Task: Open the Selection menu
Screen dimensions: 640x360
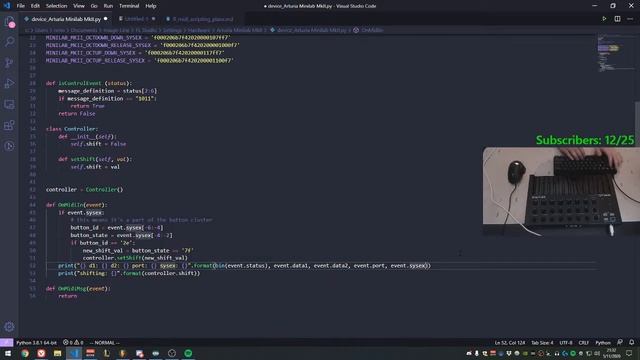Action: tap(56, 6)
